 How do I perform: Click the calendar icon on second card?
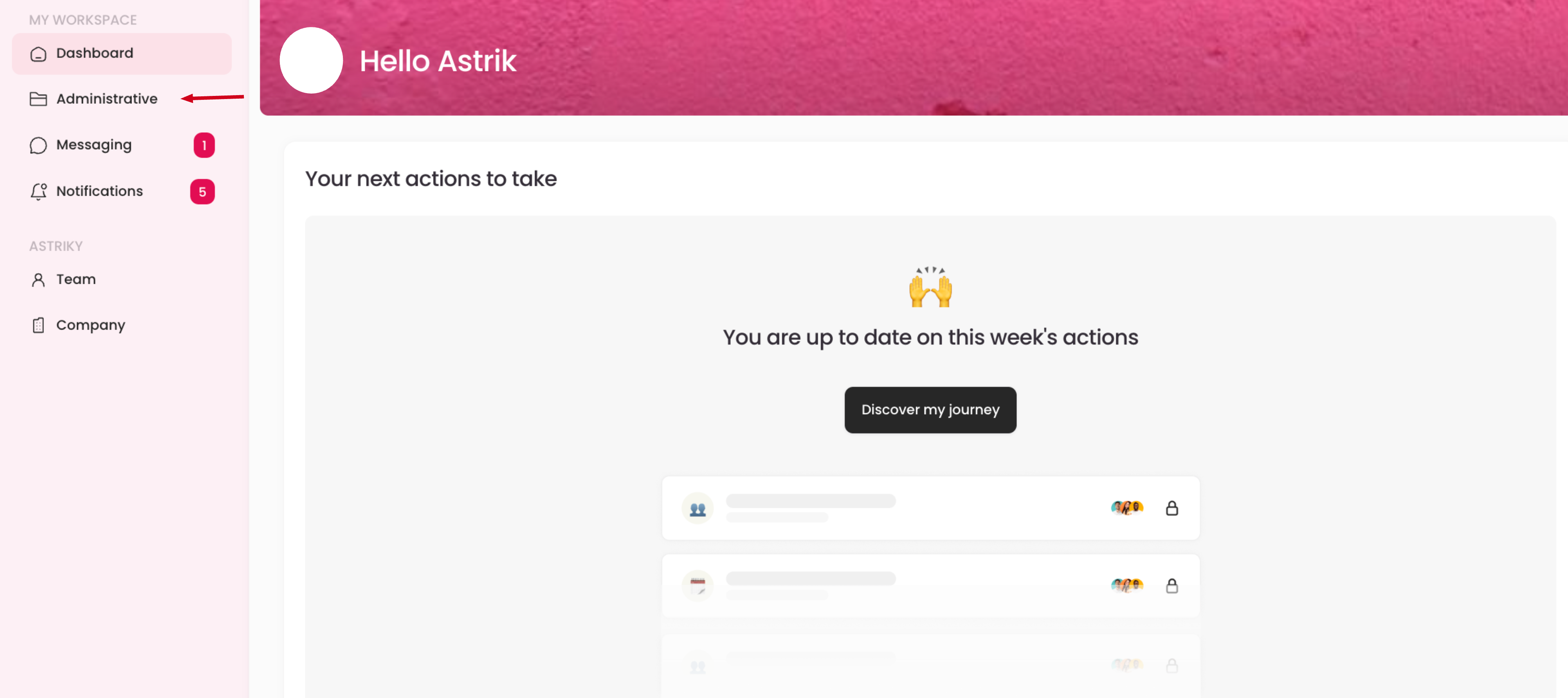pyautogui.click(x=697, y=586)
